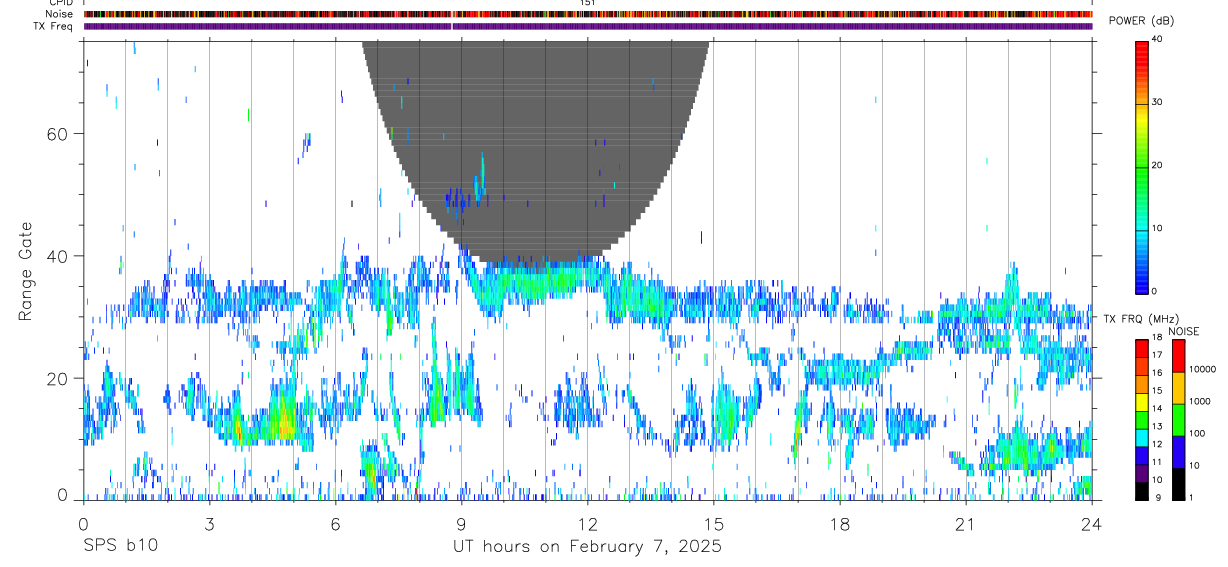The width and height of the screenshot is (1228, 567).
Task: Click the x-axis tick label '18'
Action: pyautogui.click(x=840, y=524)
